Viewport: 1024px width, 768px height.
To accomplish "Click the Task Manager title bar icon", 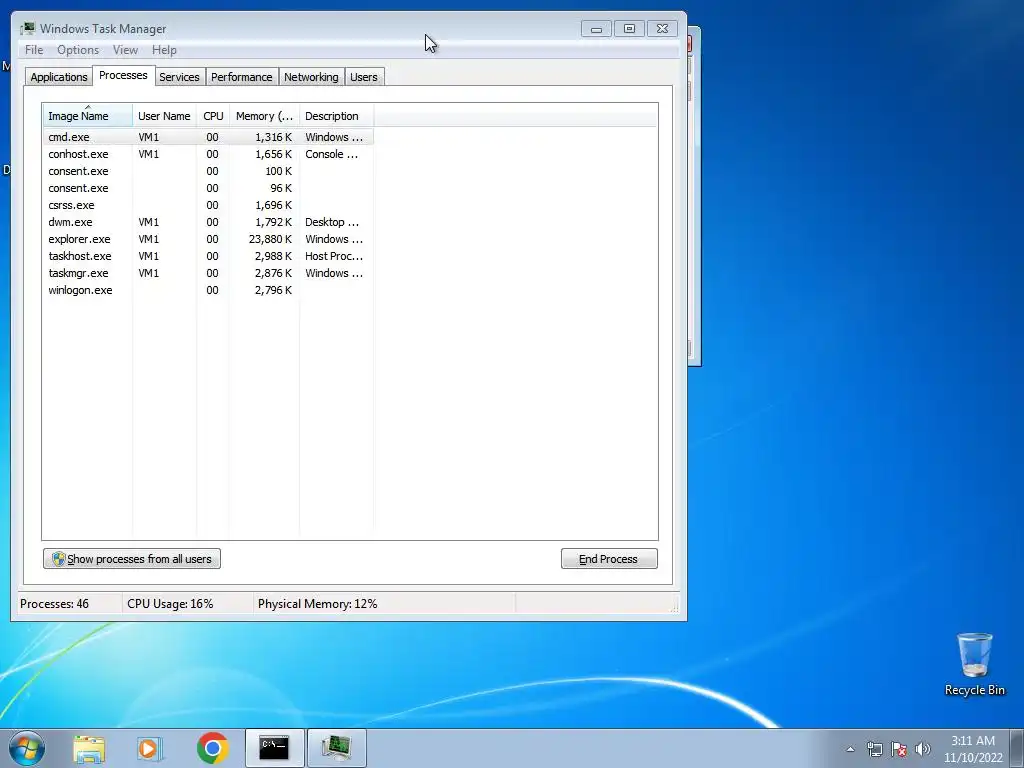I will pyautogui.click(x=27, y=28).
